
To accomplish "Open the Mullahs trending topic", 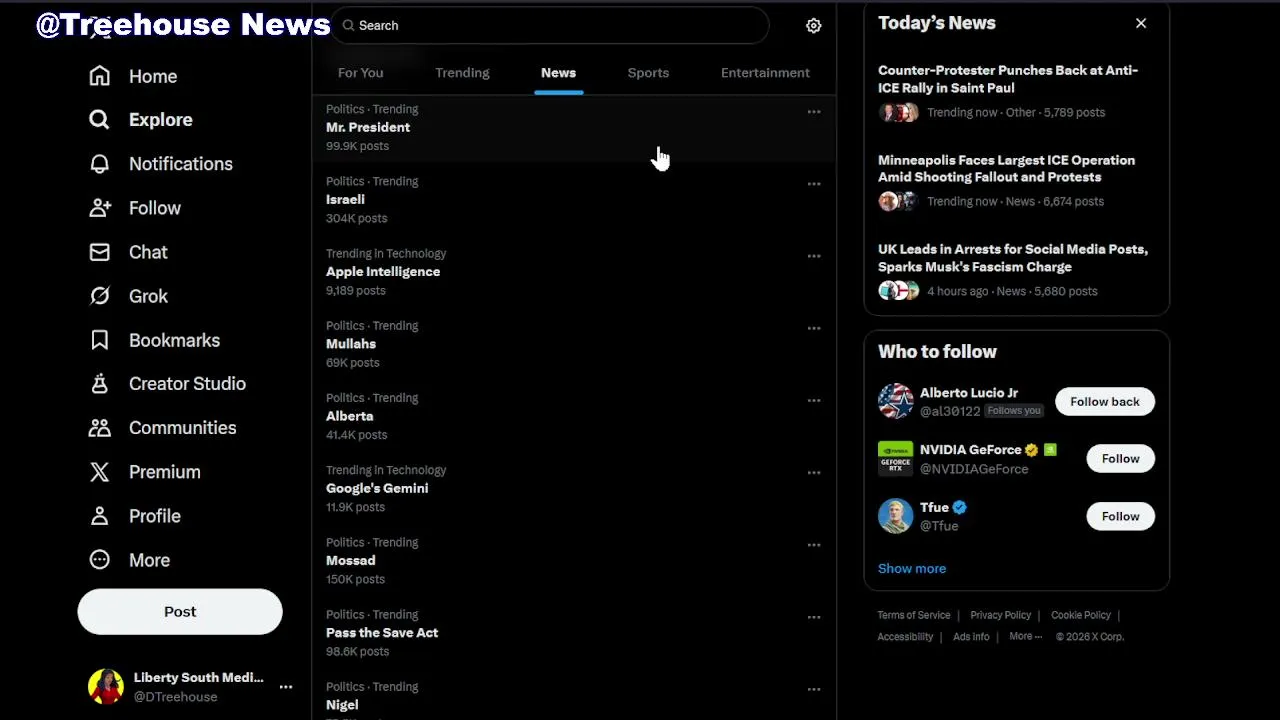I will [574, 344].
